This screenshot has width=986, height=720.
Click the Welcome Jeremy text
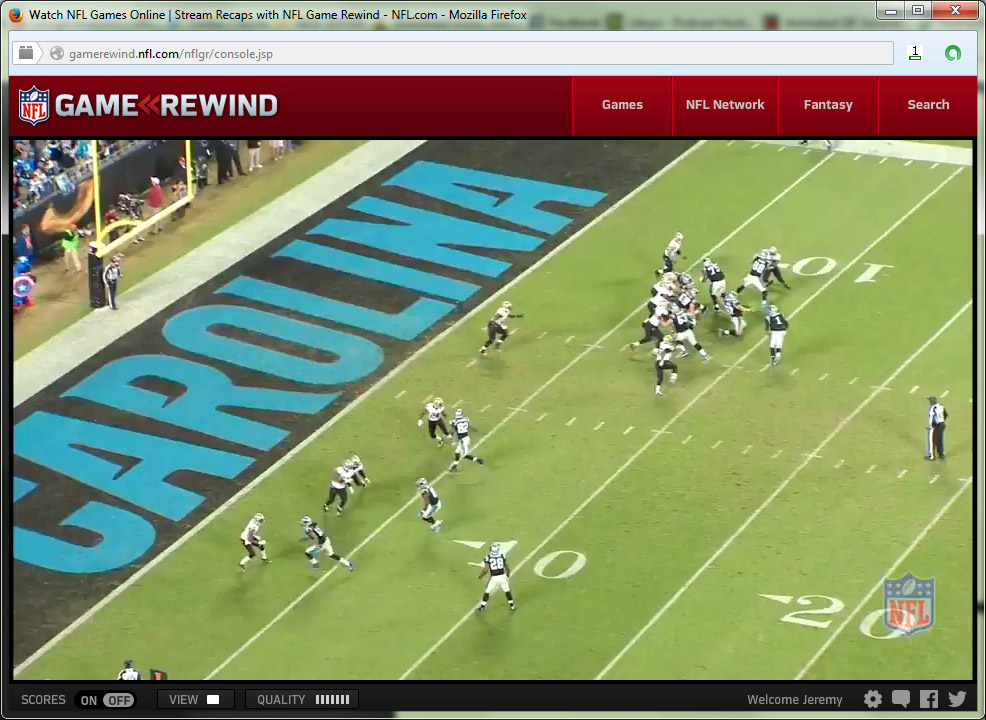(795, 700)
